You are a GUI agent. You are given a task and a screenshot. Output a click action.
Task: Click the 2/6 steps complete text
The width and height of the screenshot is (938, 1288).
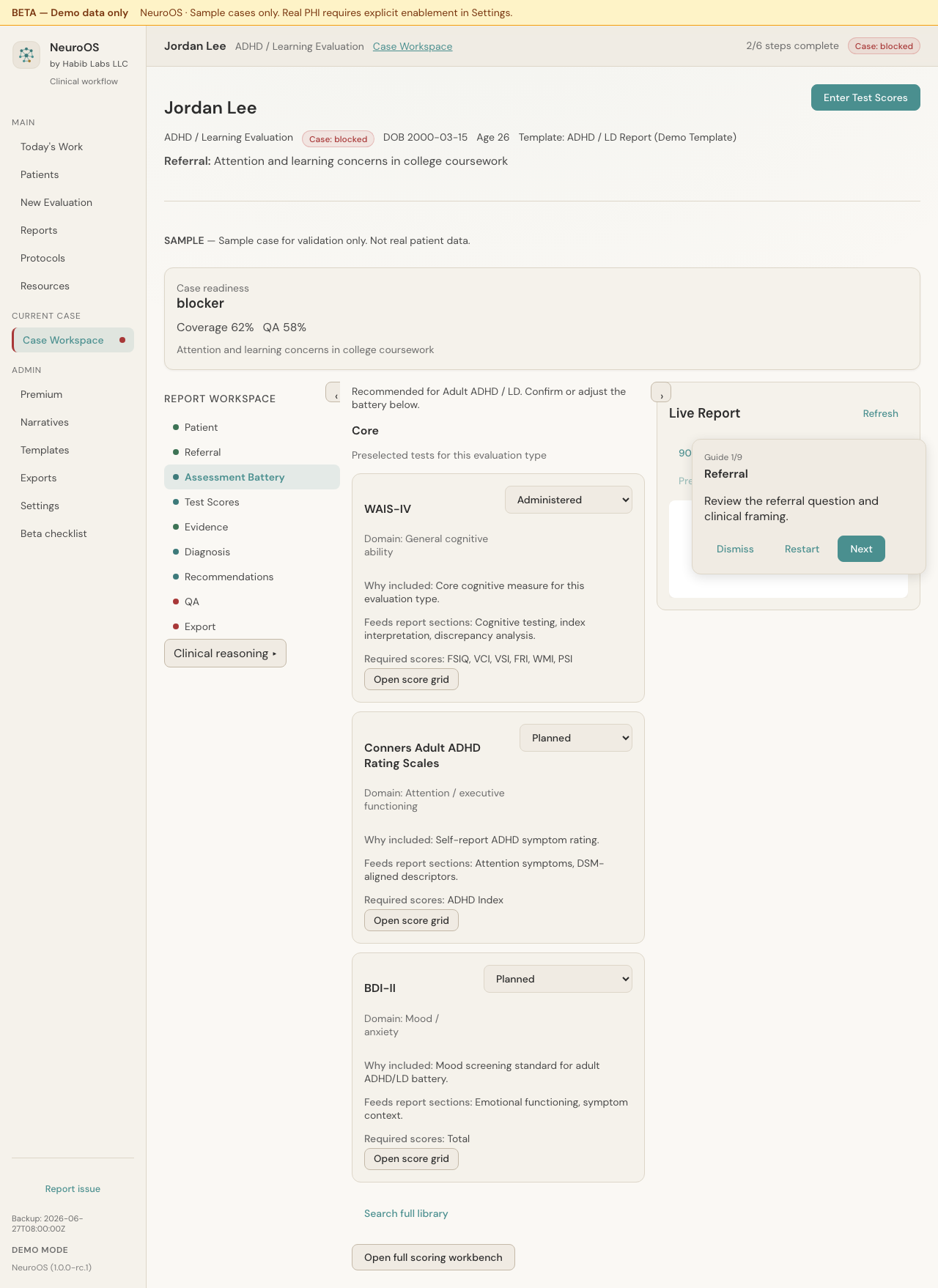tap(792, 45)
